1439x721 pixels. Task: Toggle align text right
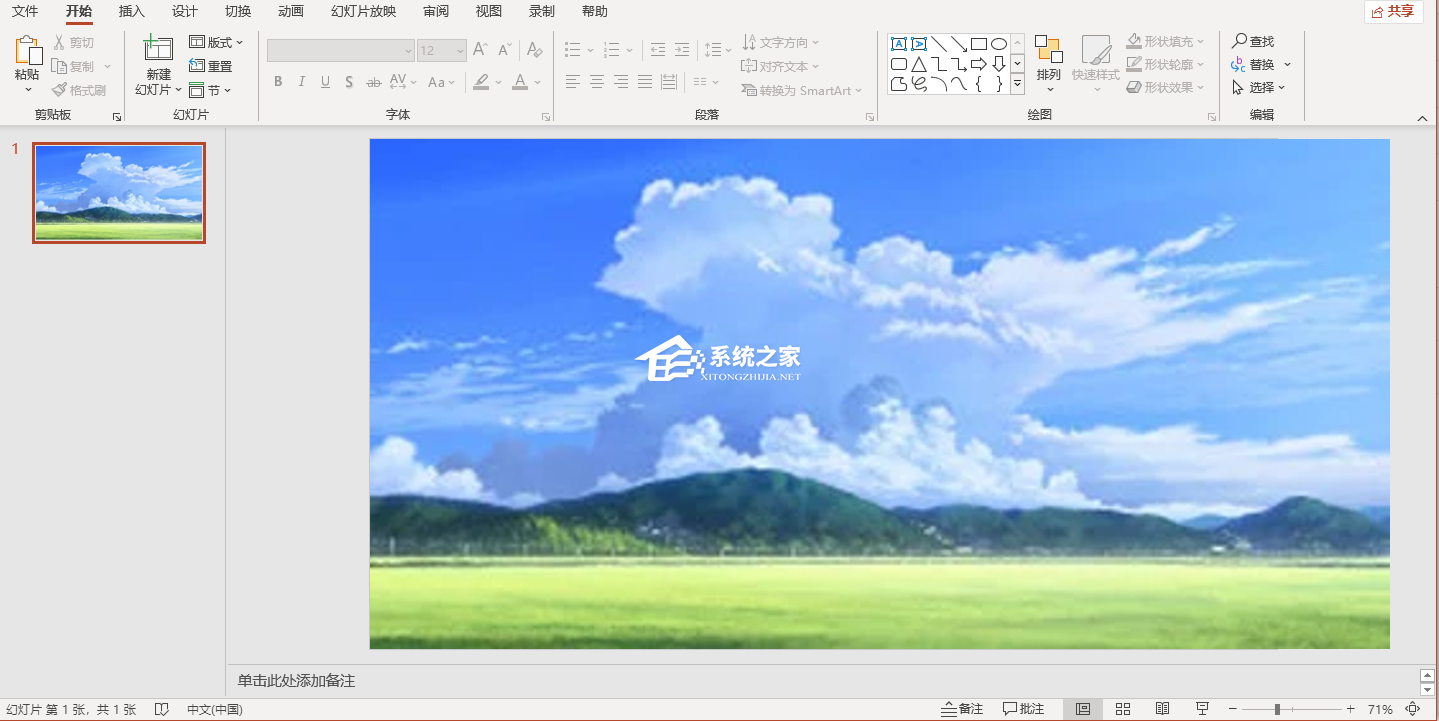click(621, 82)
